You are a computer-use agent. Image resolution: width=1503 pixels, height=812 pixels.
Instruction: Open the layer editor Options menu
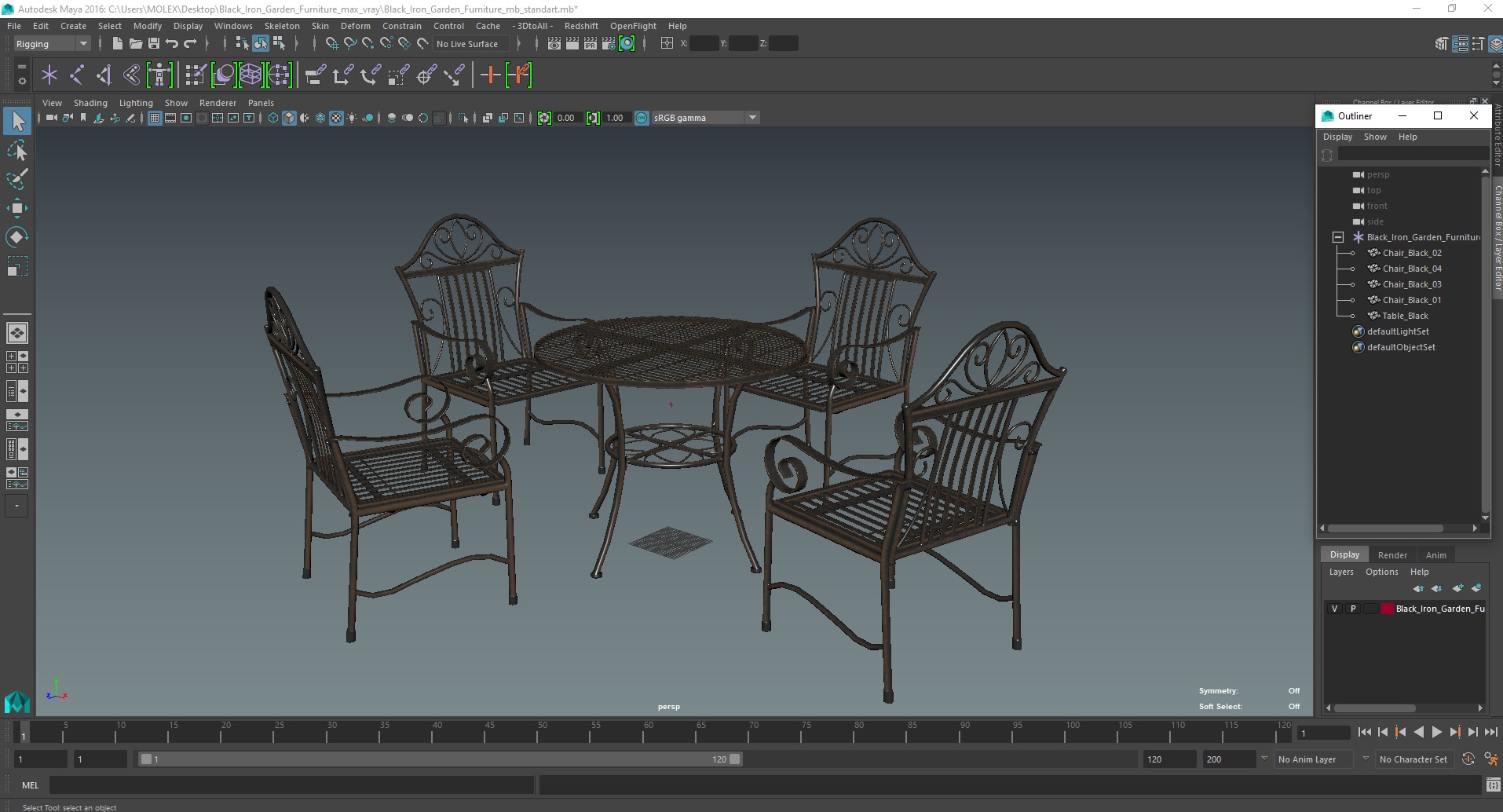pyautogui.click(x=1381, y=572)
